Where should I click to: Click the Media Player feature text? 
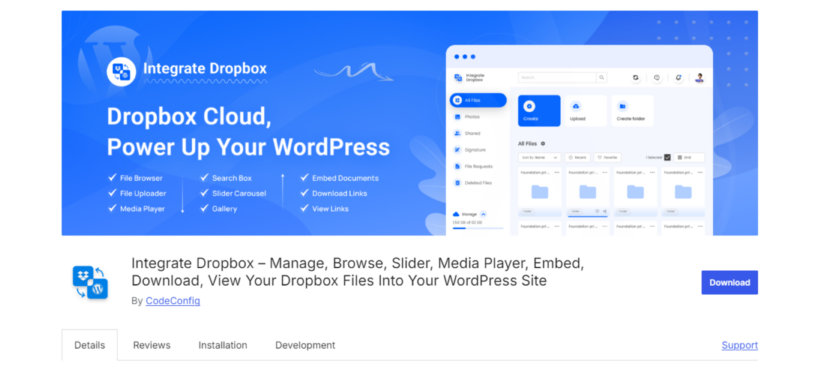[142, 209]
